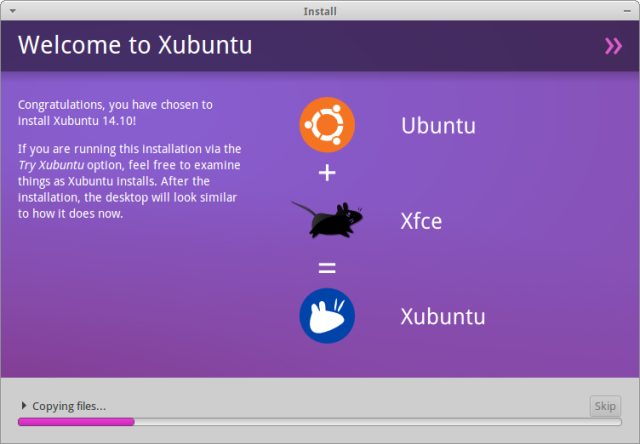Click the orange Ubuntu logo

327,125
